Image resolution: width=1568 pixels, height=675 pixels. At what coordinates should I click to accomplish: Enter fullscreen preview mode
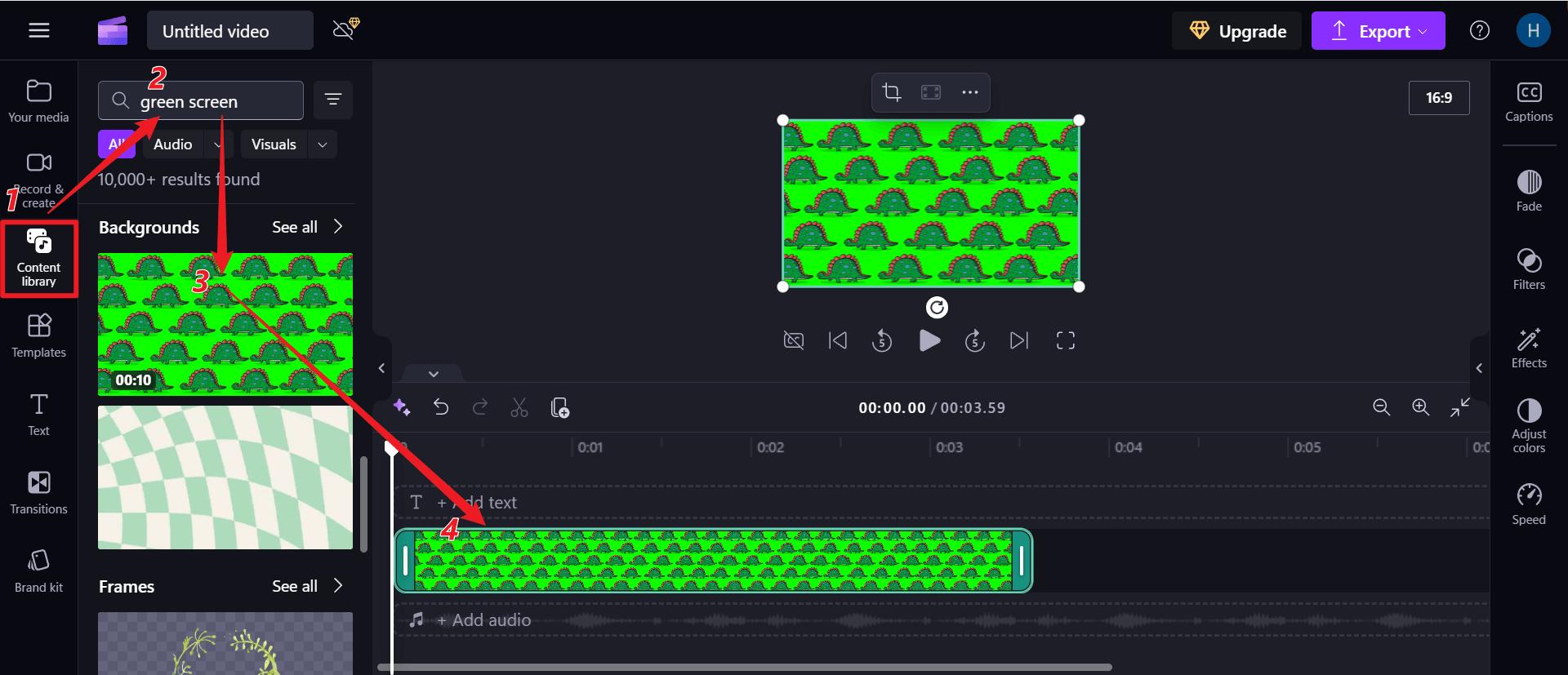[1066, 340]
